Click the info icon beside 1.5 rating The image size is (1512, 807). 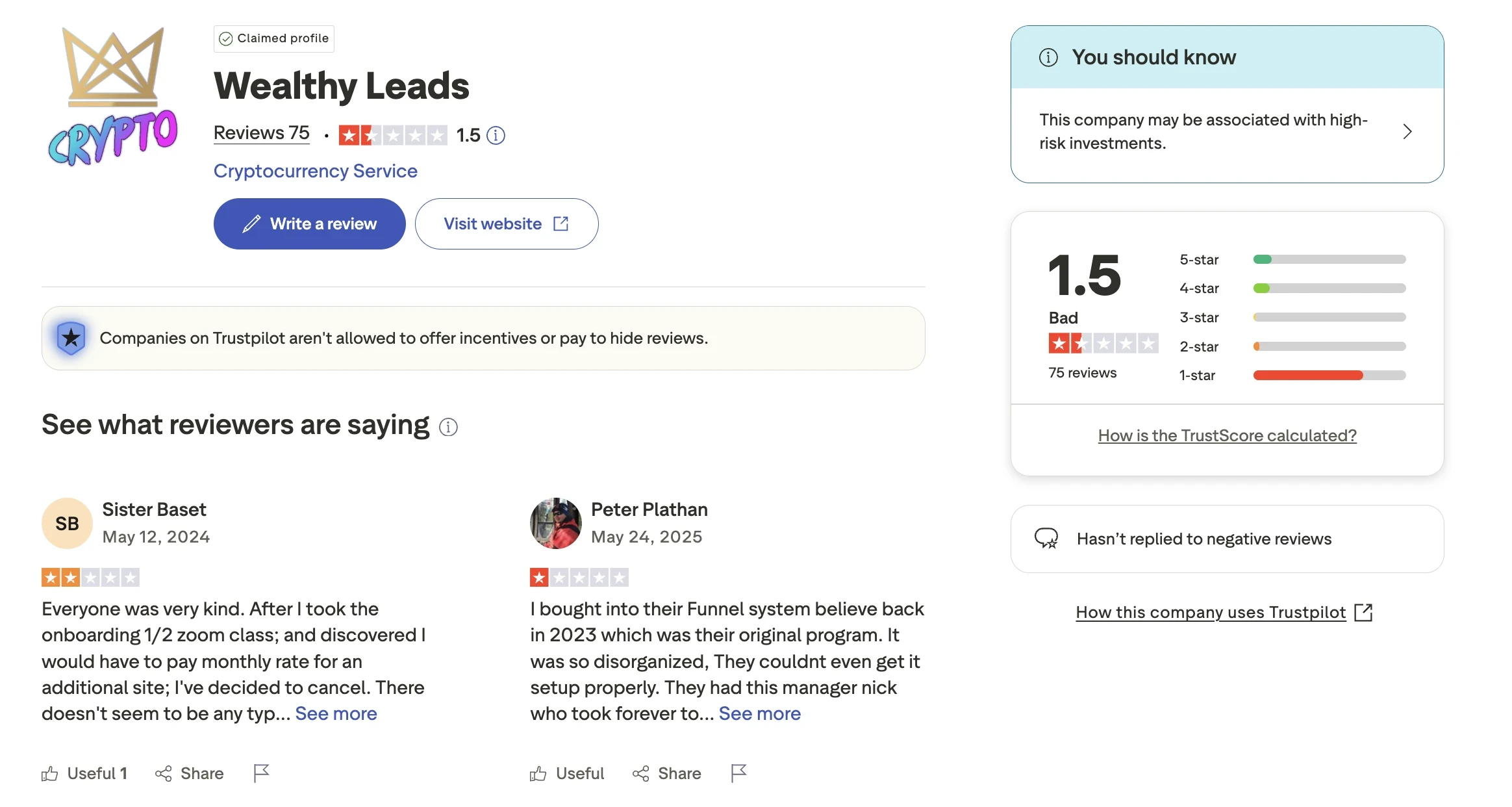(x=496, y=135)
